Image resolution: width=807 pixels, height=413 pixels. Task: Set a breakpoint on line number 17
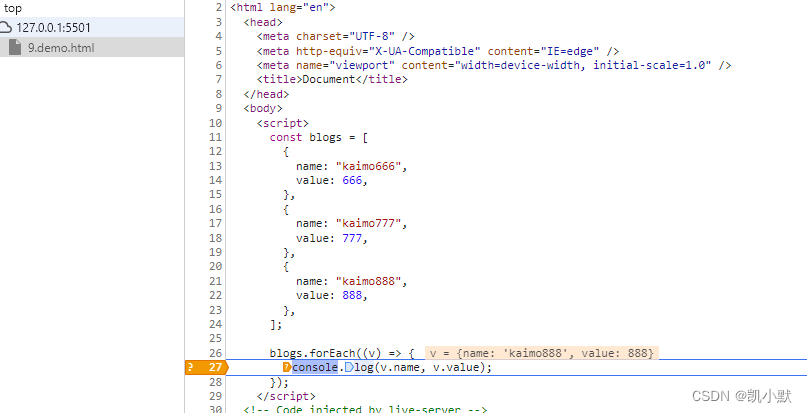click(216, 223)
